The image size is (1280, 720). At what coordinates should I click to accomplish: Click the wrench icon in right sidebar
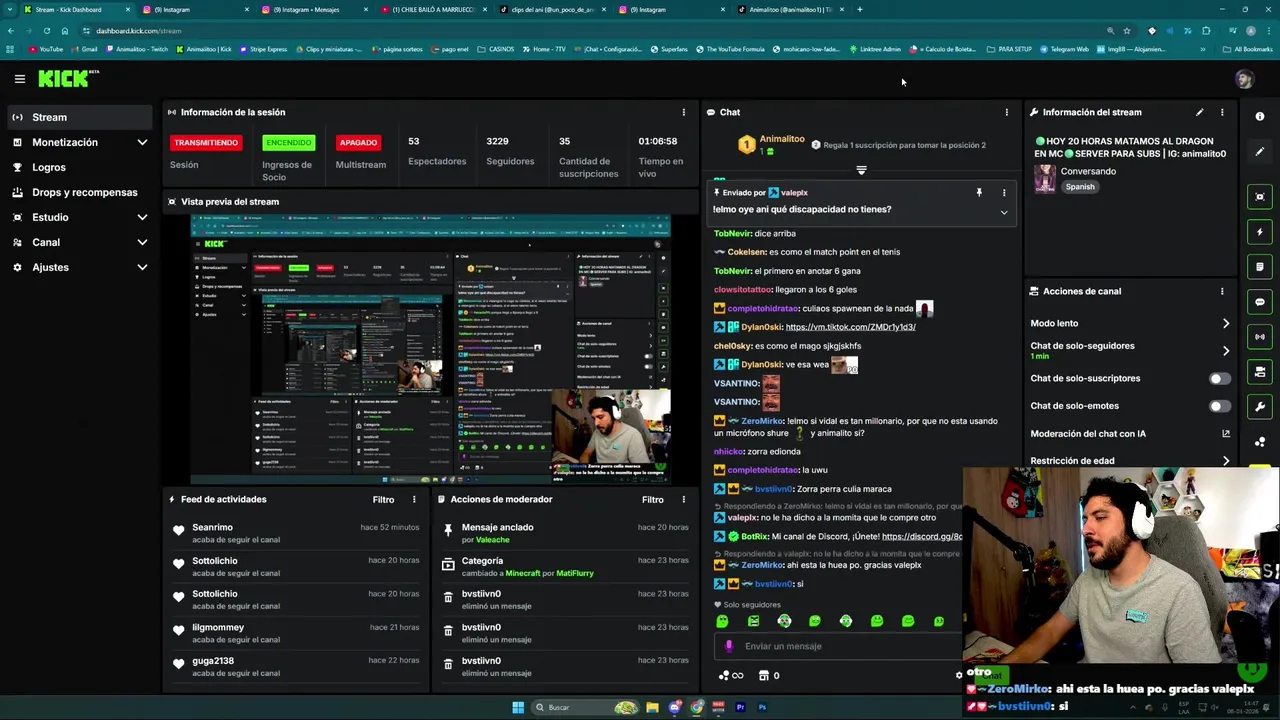[x=1260, y=407]
